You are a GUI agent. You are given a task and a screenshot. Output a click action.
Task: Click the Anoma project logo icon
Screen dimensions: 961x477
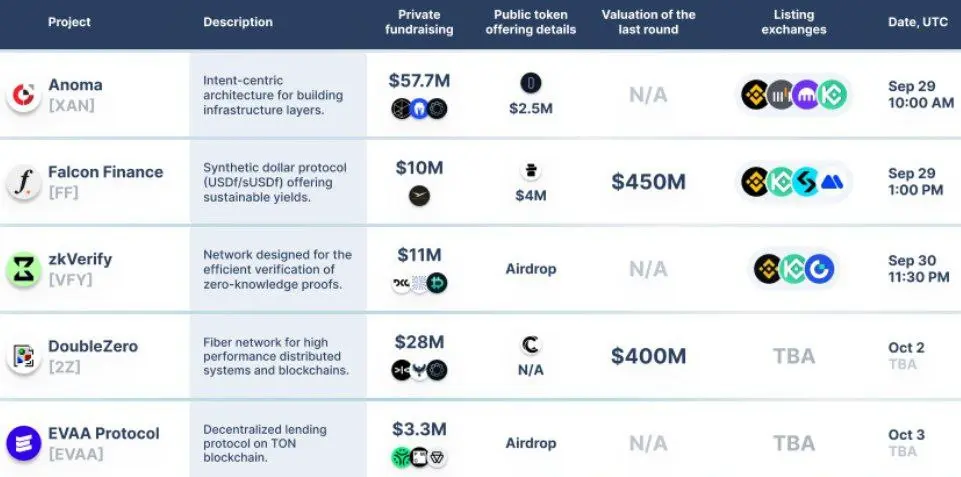(23, 95)
